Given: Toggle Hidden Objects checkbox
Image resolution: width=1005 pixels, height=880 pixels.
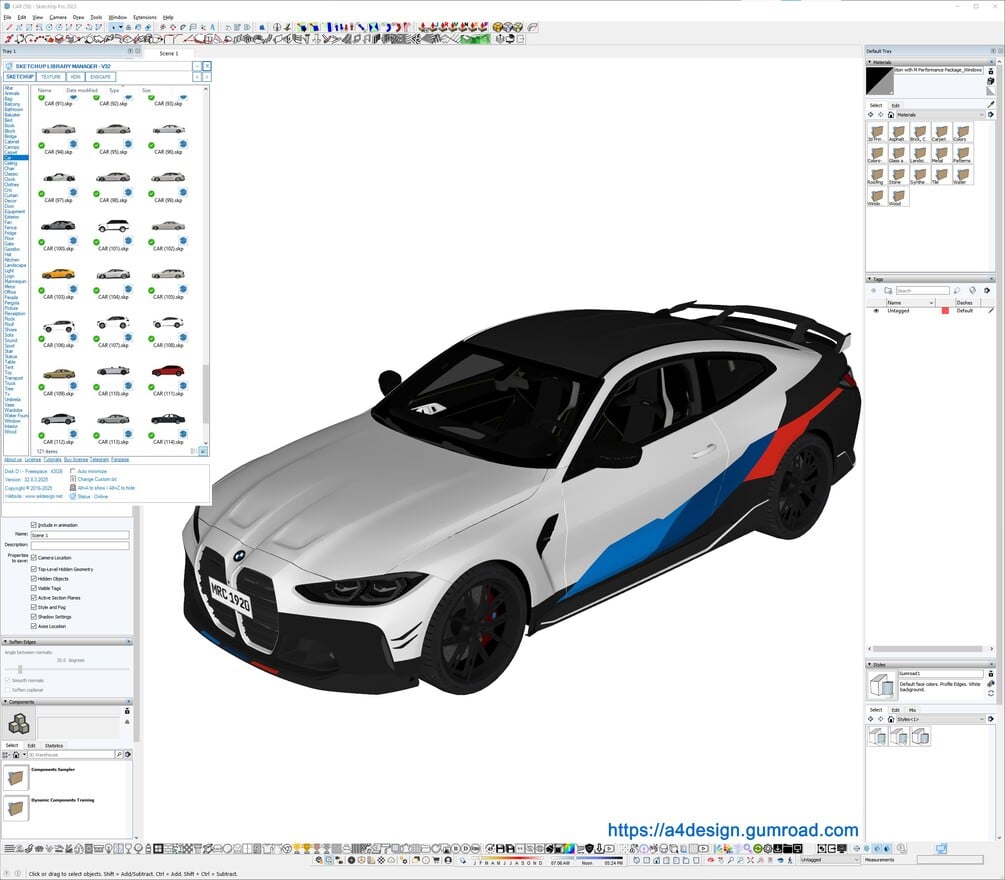Looking at the screenshot, I should pos(34,579).
